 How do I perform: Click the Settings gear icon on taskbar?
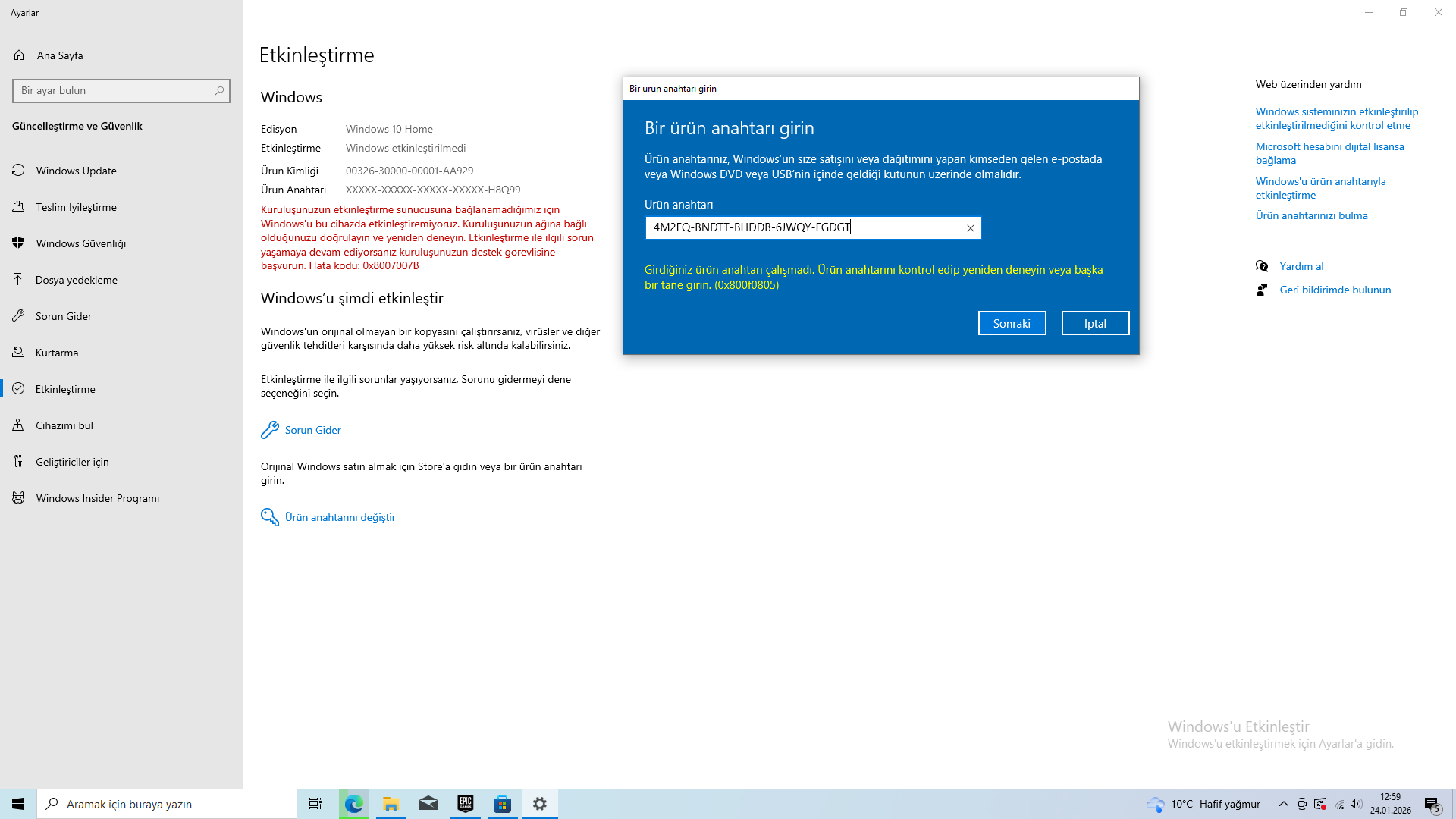539,804
